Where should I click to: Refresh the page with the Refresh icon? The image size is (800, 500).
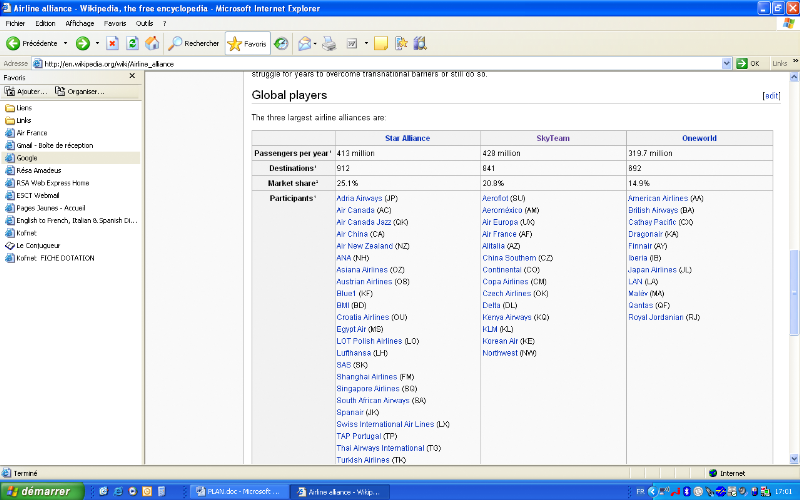pyautogui.click(x=132, y=43)
